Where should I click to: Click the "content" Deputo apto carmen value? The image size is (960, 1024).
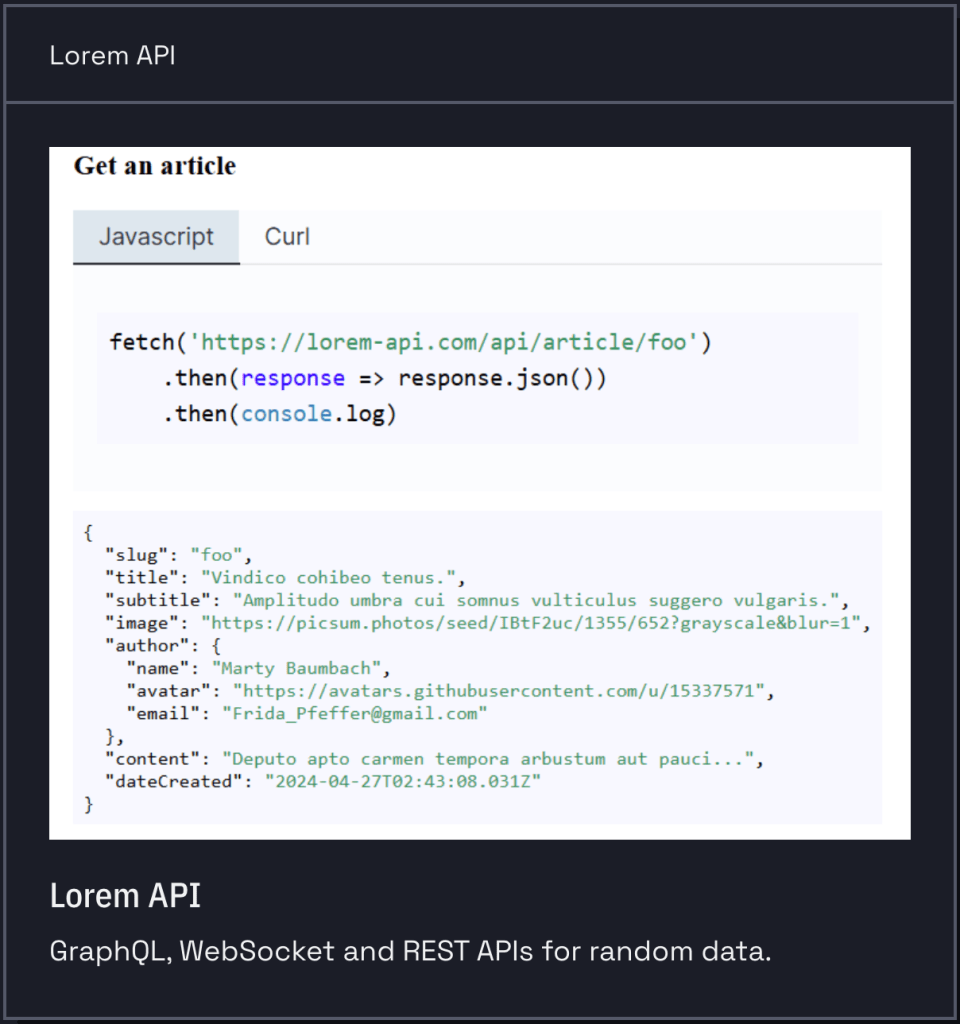point(488,759)
